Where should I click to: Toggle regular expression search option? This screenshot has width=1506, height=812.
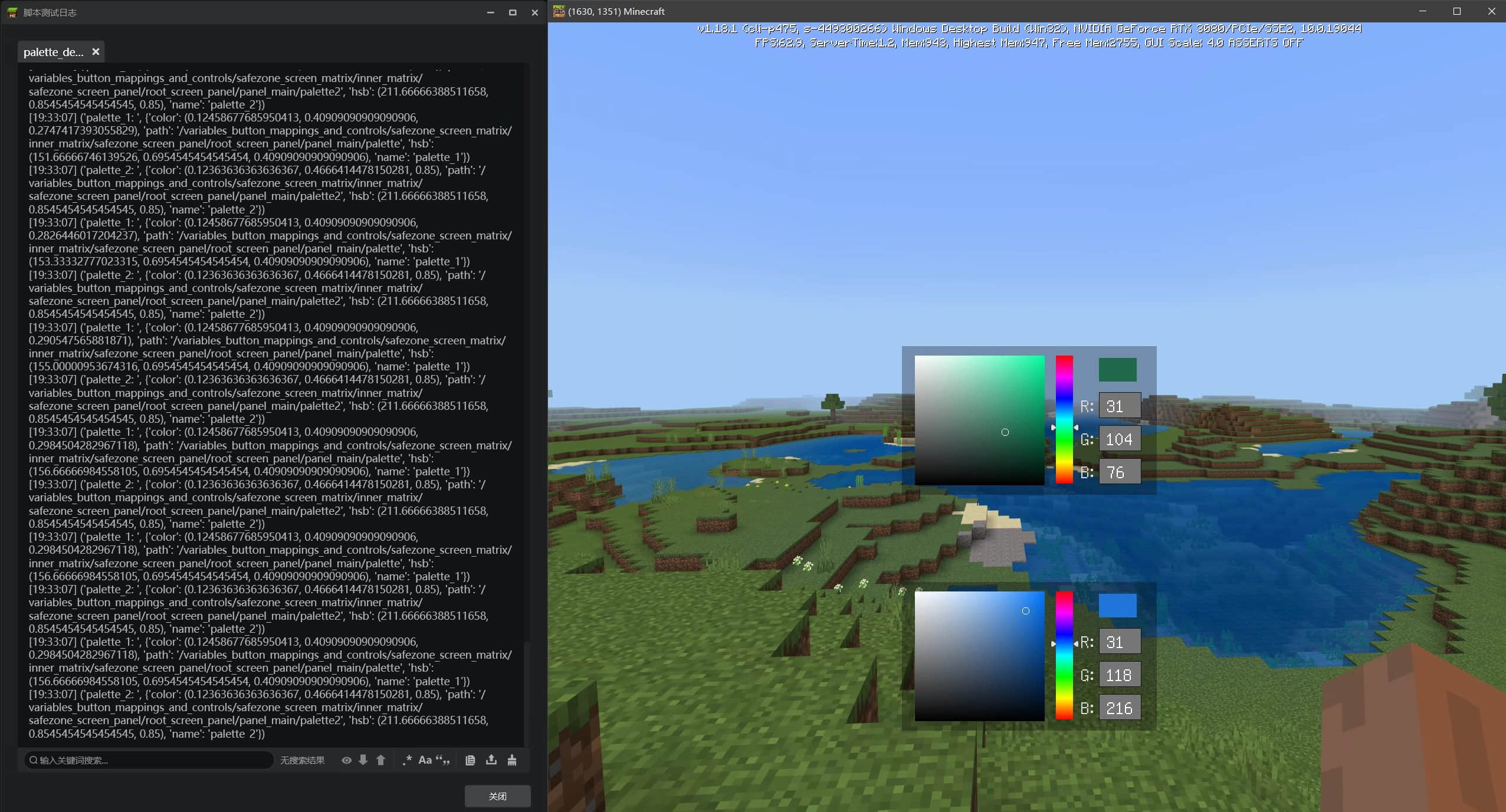(407, 760)
